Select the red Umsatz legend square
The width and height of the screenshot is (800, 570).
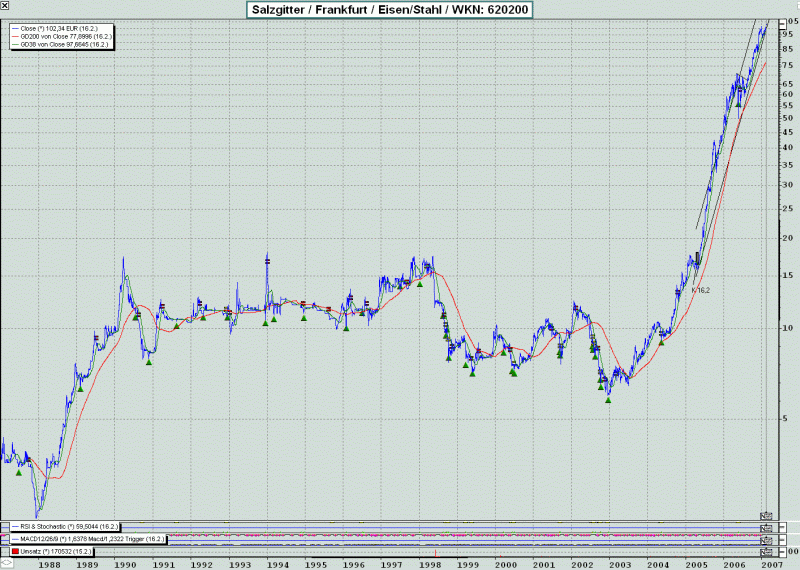(13, 551)
